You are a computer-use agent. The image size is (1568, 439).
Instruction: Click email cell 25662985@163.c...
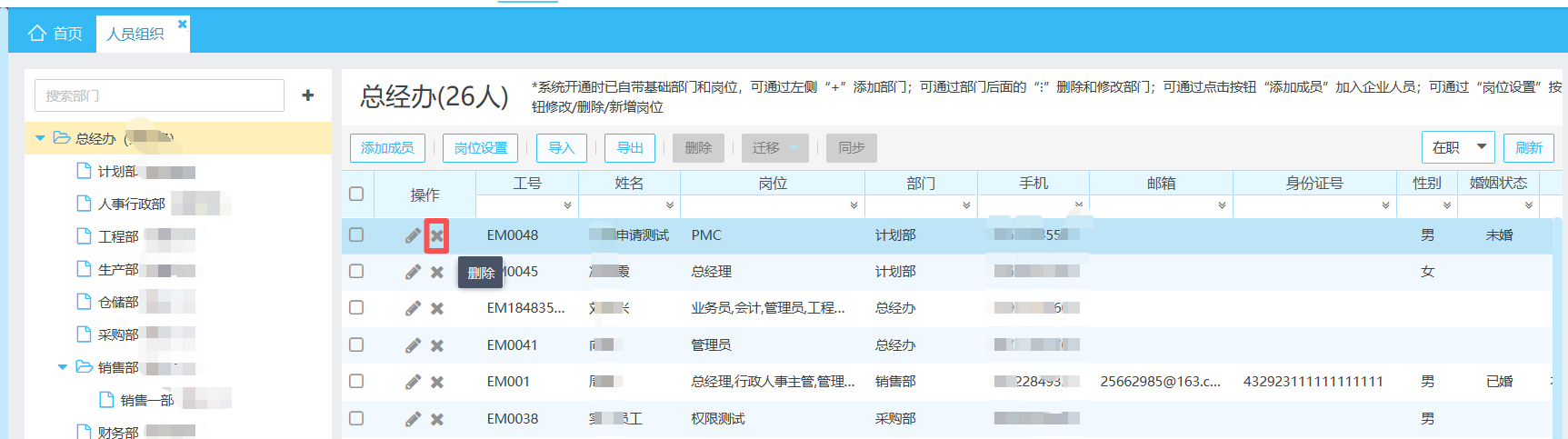[x=1160, y=382]
